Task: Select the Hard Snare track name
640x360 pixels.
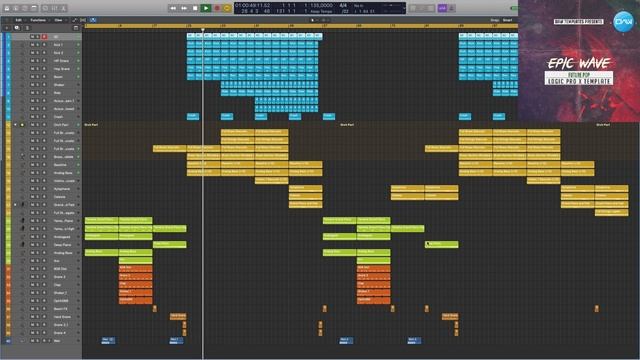Action: point(62,317)
